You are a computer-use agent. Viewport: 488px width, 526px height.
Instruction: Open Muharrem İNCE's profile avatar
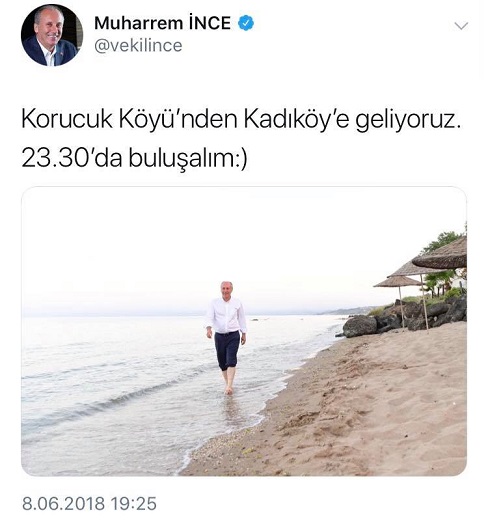coord(52,35)
